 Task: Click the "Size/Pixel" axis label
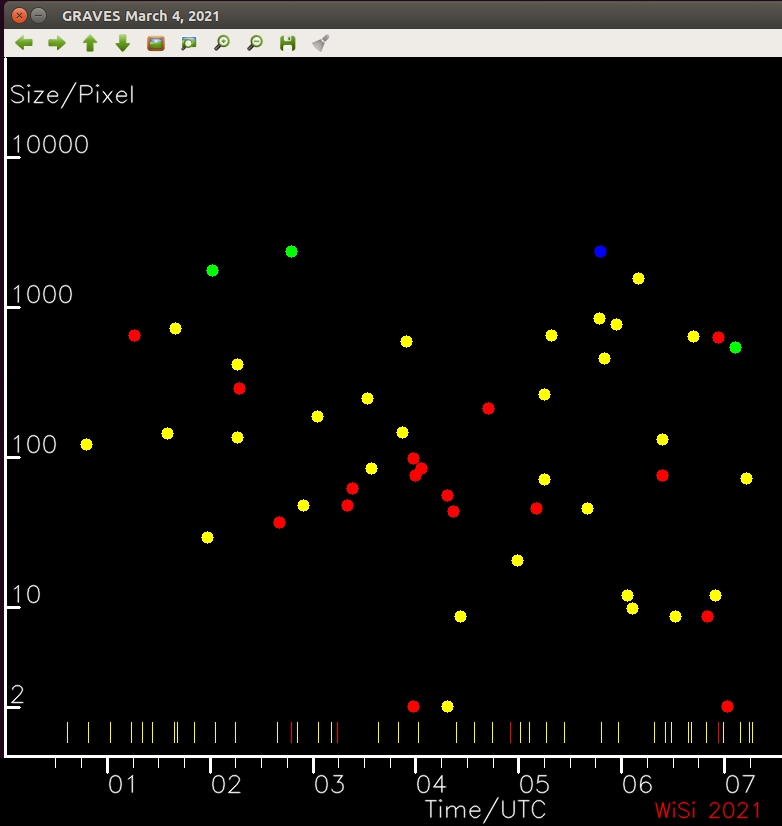[x=72, y=95]
